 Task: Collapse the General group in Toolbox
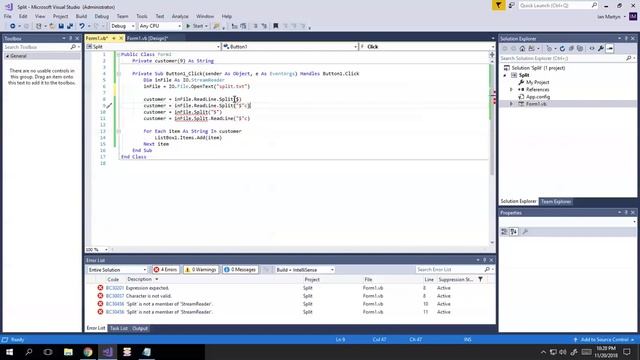pyautogui.click(x=7, y=56)
